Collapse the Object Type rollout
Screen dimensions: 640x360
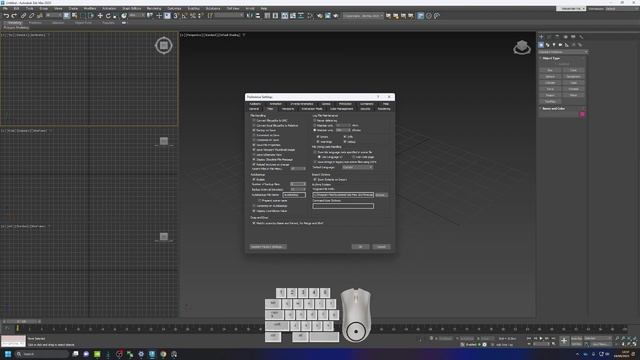tap(551, 58)
